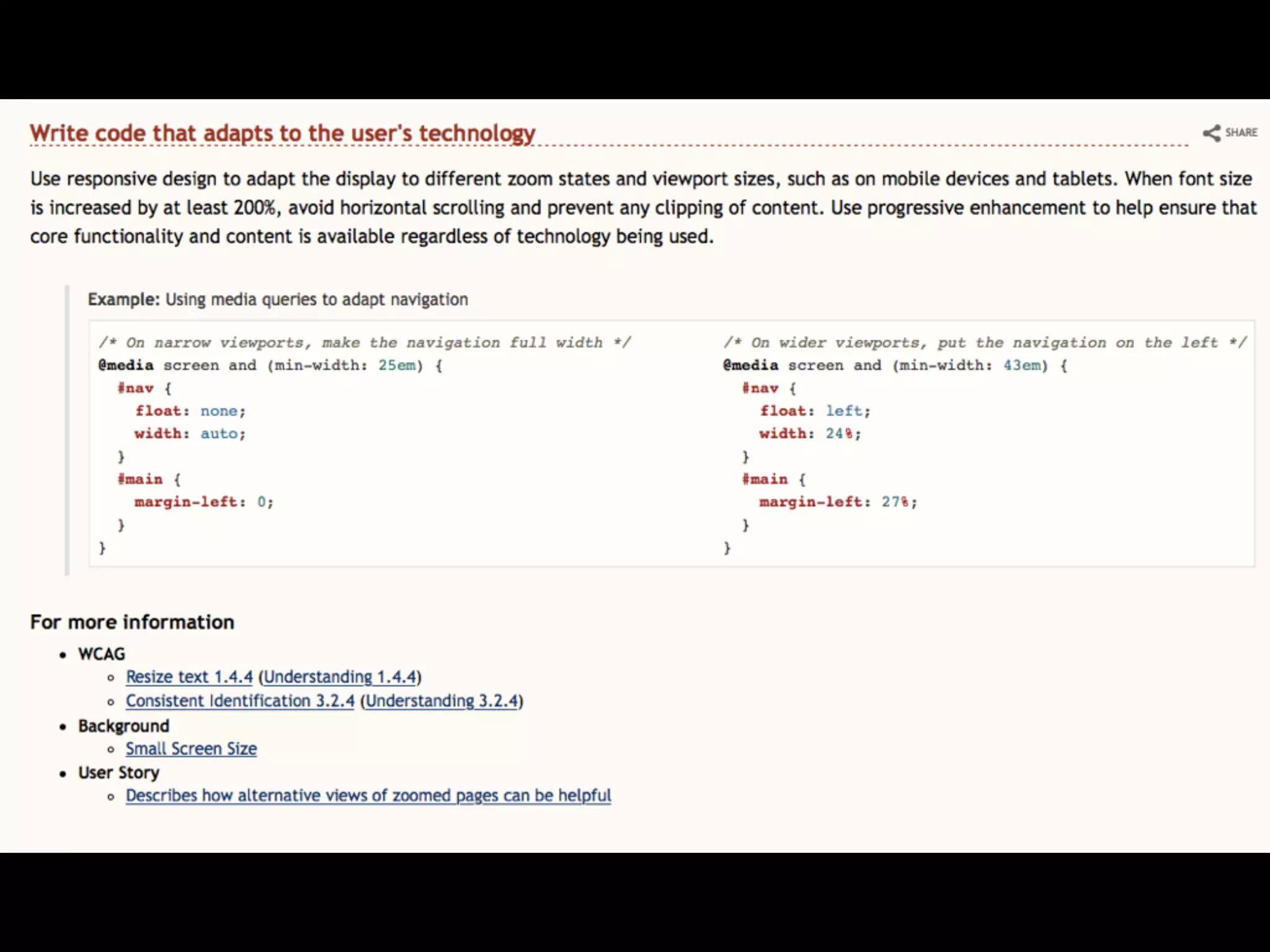Click the WCAG list item label
This screenshot has height=952, width=1270.
tap(102, 654)
